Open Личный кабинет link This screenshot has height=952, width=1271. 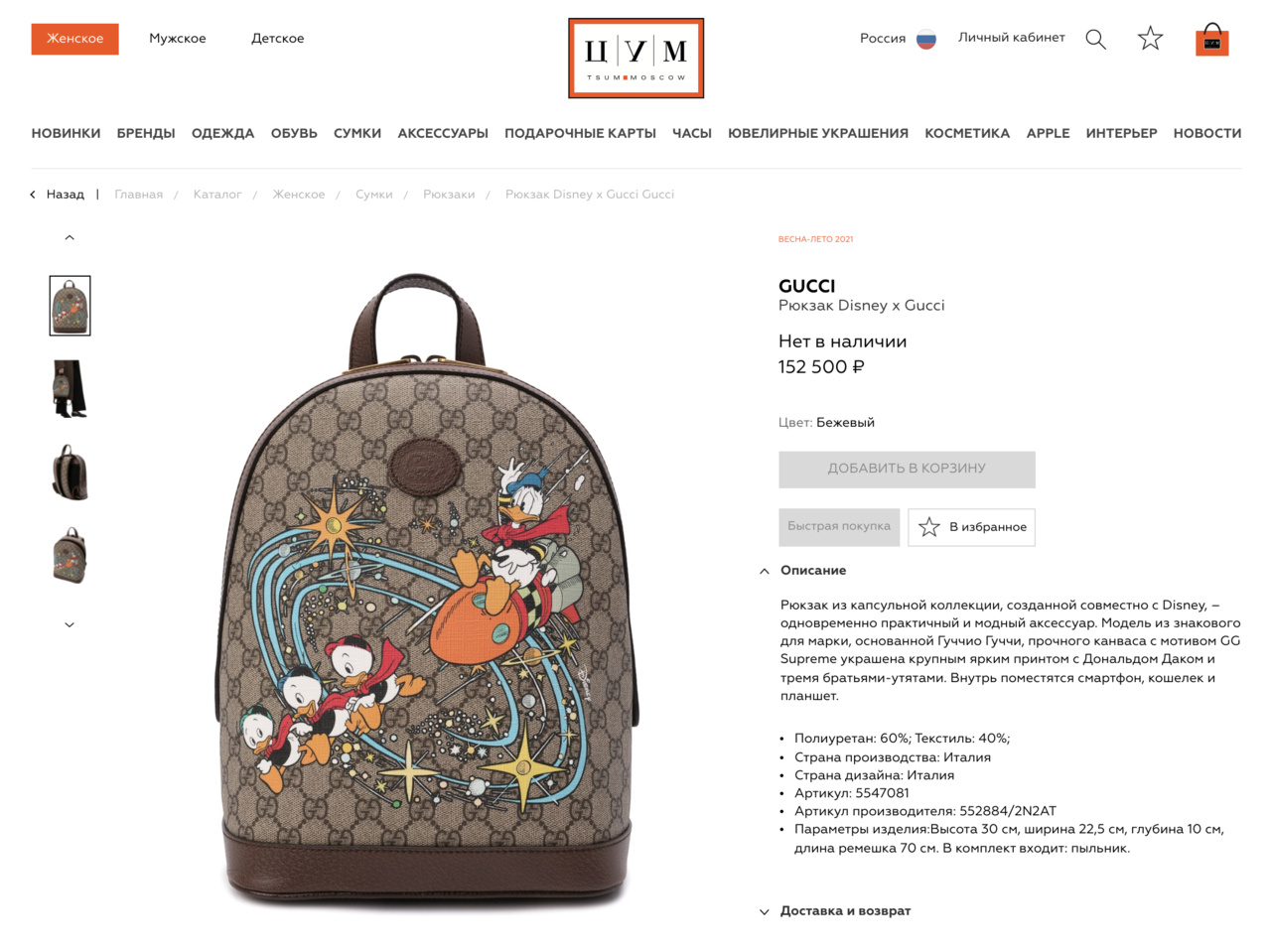pos(1011,38)
